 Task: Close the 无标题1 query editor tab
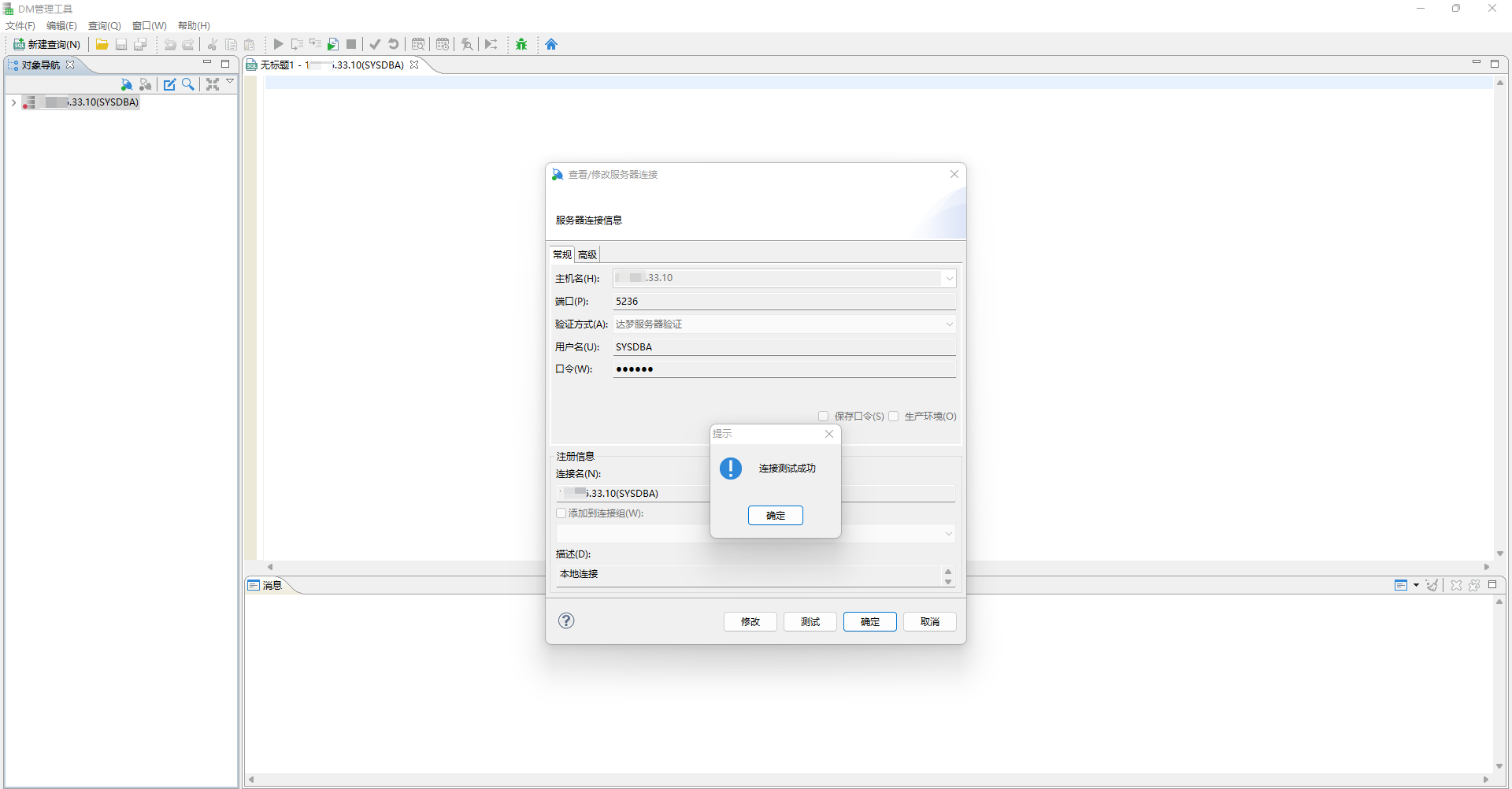414,65
